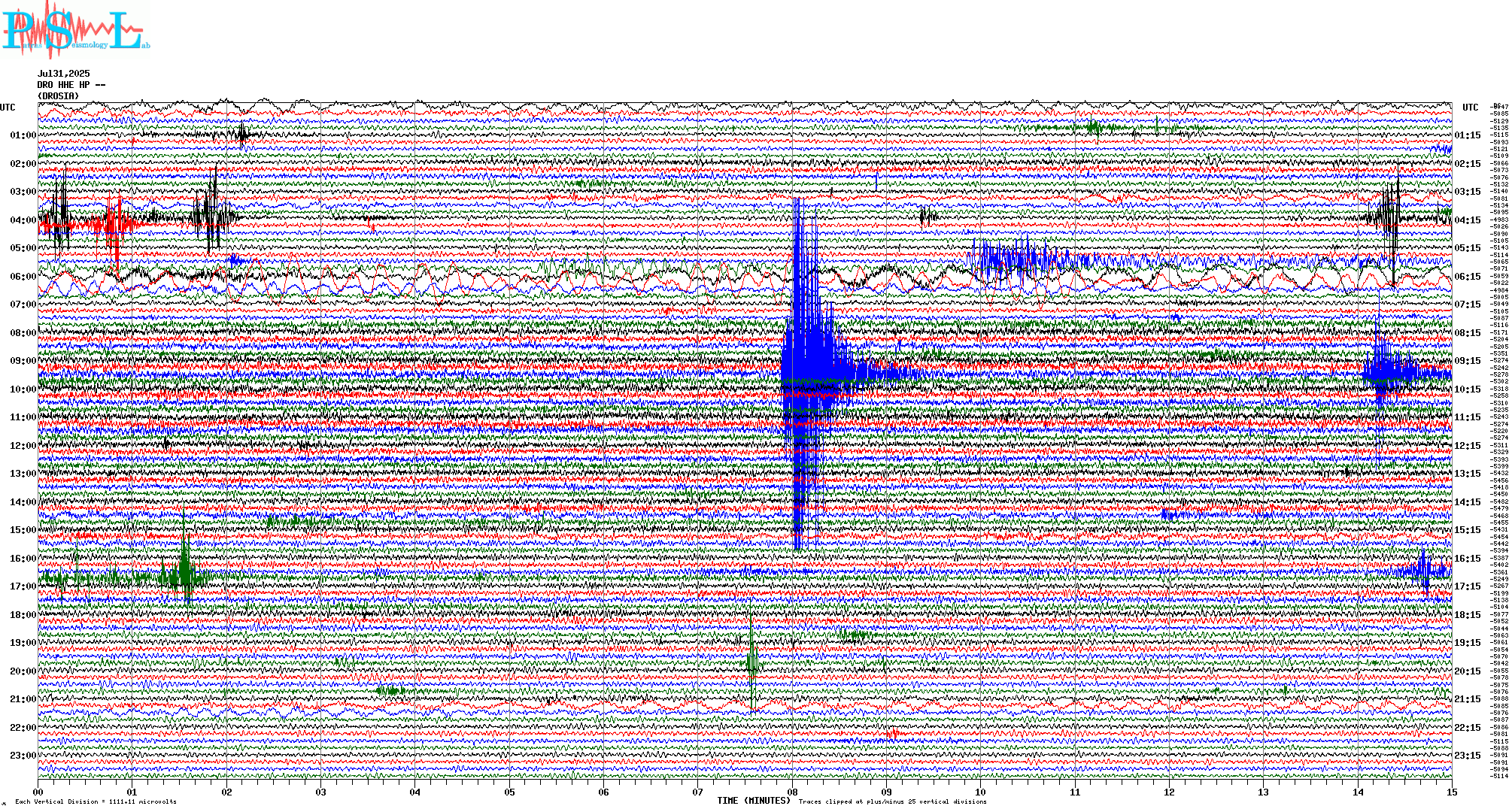Click minute axis tick label "10"
The width and height of the screenshot is (1512, 812).
(x=981, y=792)
